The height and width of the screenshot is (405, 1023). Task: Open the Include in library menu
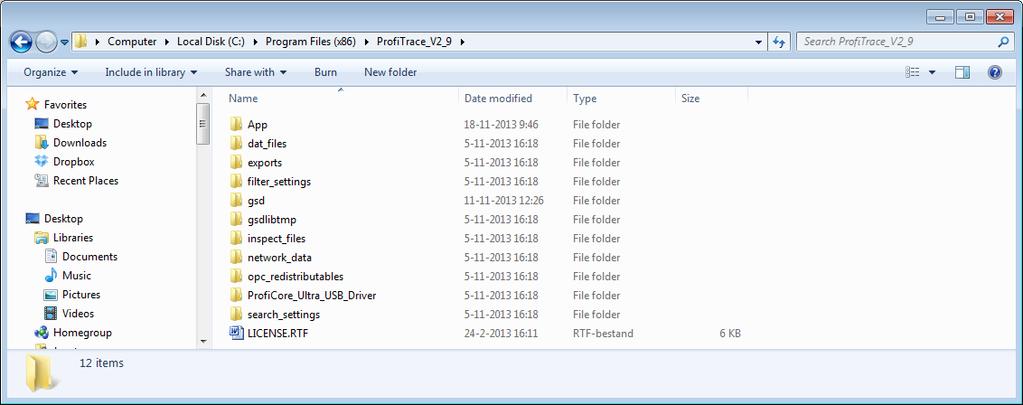point(151,72)
